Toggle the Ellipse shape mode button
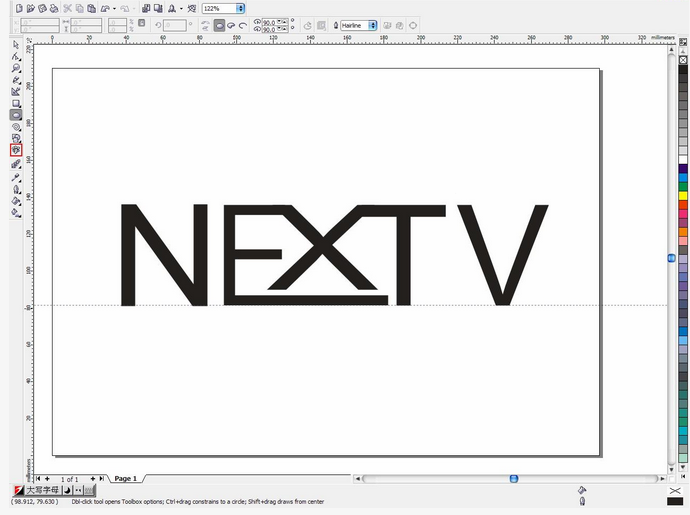 (x=219, y=26)
